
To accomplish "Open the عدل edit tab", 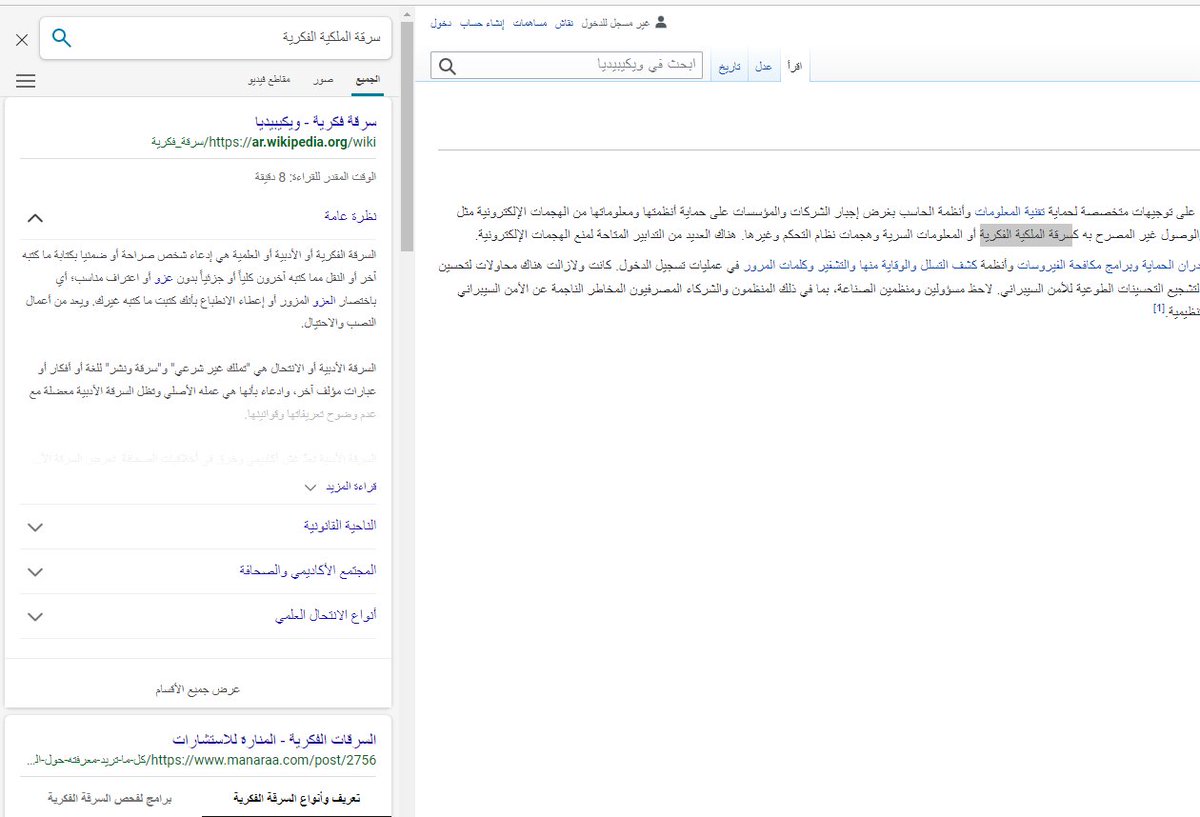I will (764, 66).
